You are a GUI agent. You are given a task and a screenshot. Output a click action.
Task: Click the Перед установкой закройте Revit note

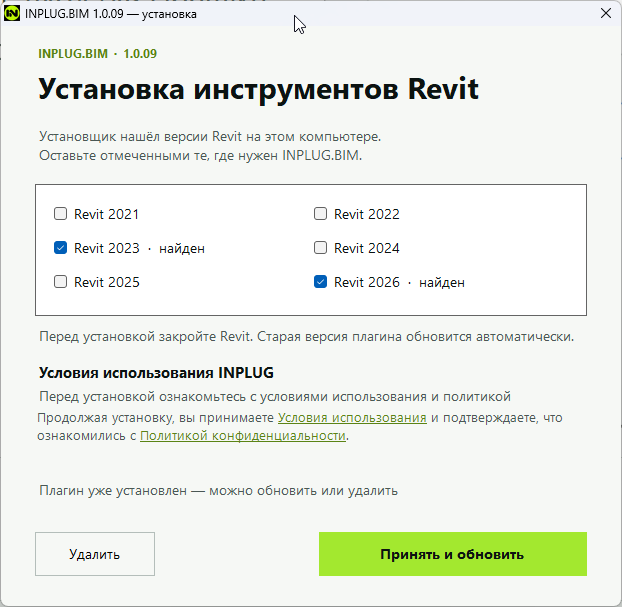point(306,337)
